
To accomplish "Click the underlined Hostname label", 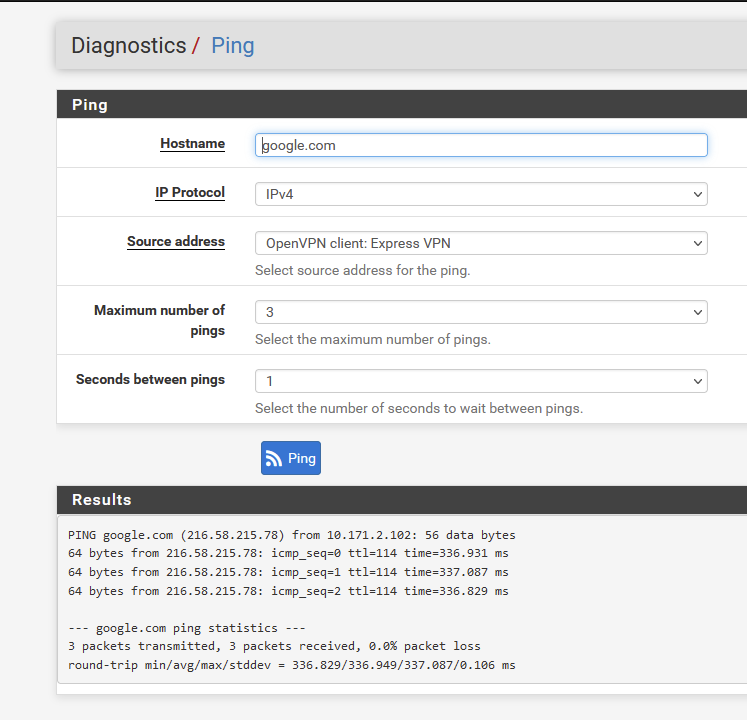I will click(x=192, y=143).
